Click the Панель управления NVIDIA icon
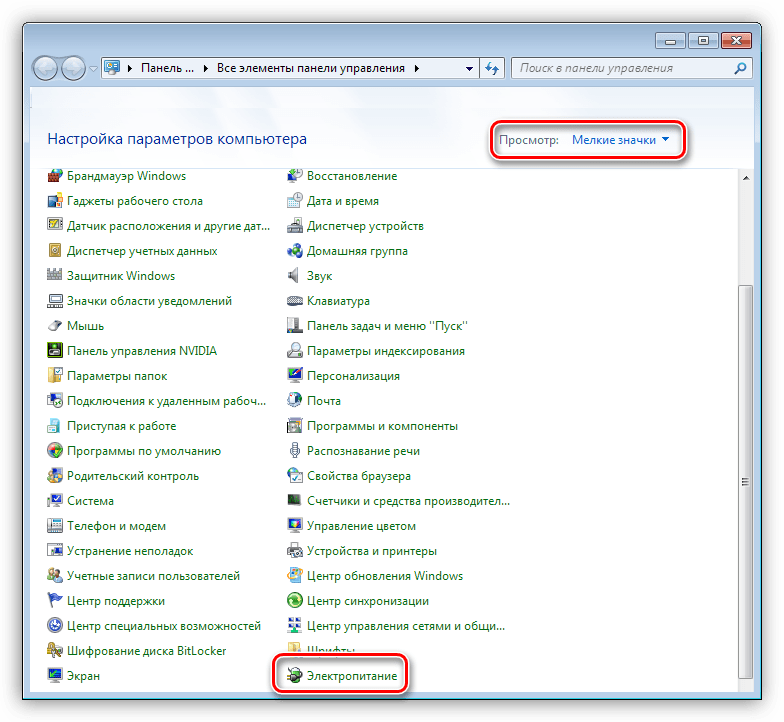 tap(54, 351)
